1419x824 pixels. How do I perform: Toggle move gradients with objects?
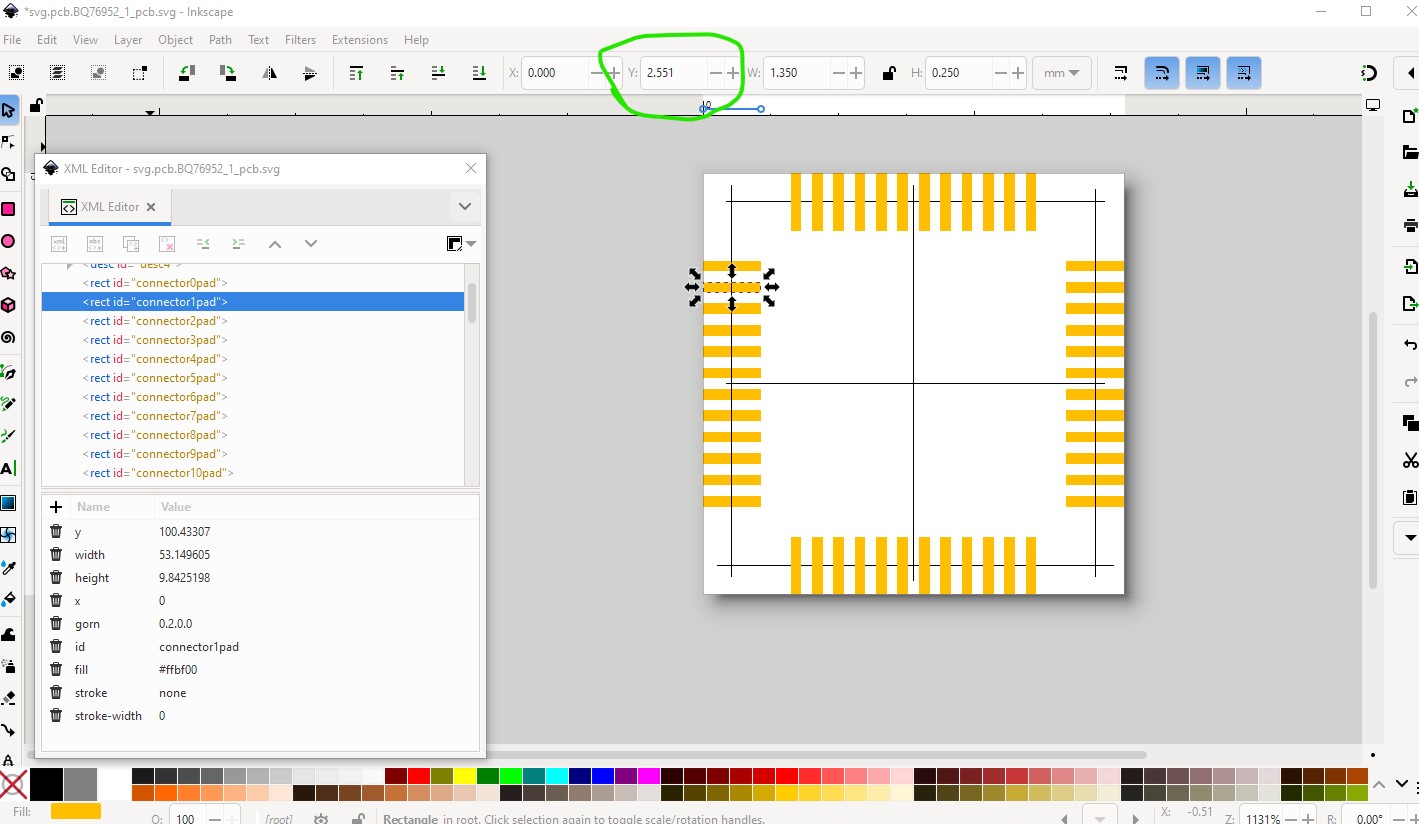tap(1203, 73)
